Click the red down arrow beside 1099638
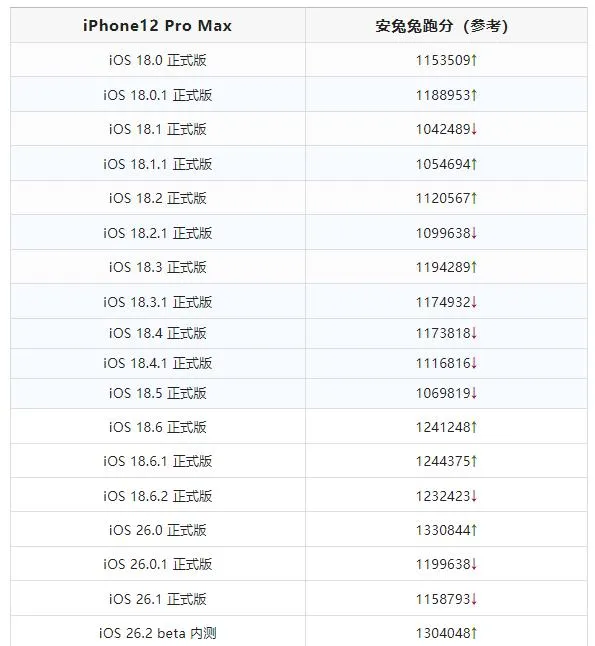The width and height of the screenshot is (595, 646). click(x=474, y=233)
